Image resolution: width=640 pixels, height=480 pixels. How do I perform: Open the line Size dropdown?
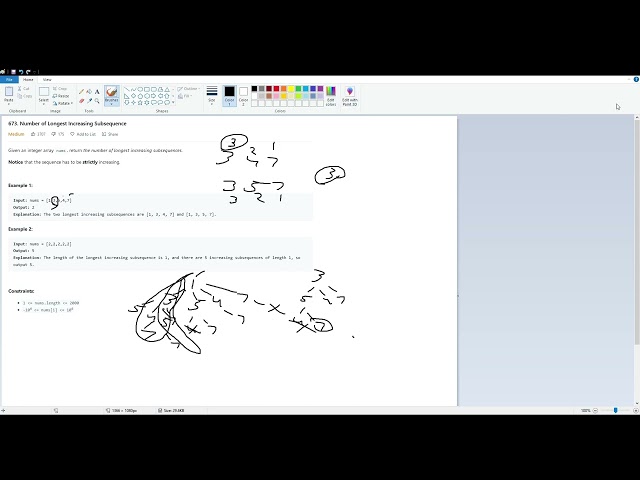211,96
